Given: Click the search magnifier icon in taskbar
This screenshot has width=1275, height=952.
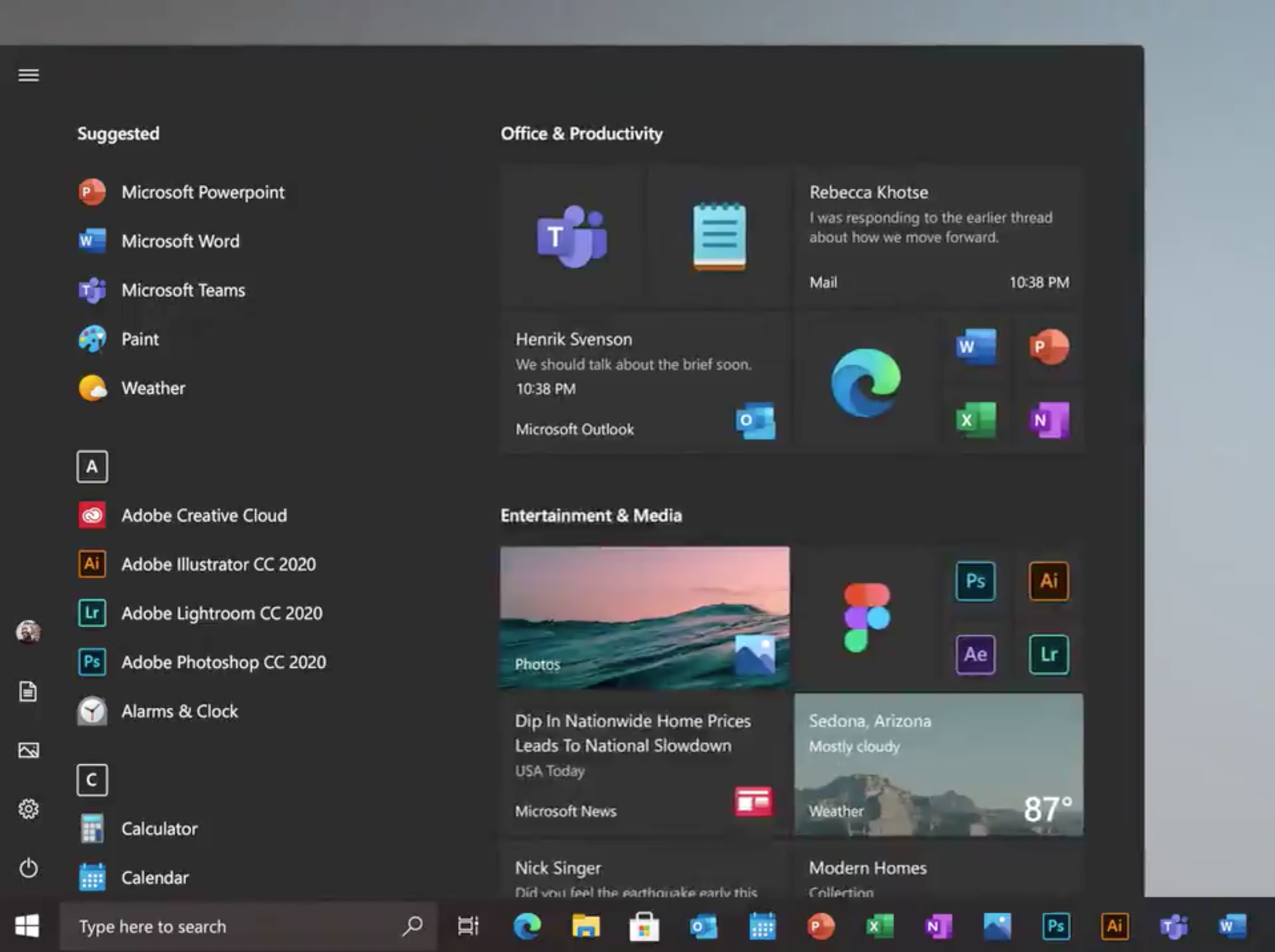Looking at the screenshot, I should pos(412,926).
